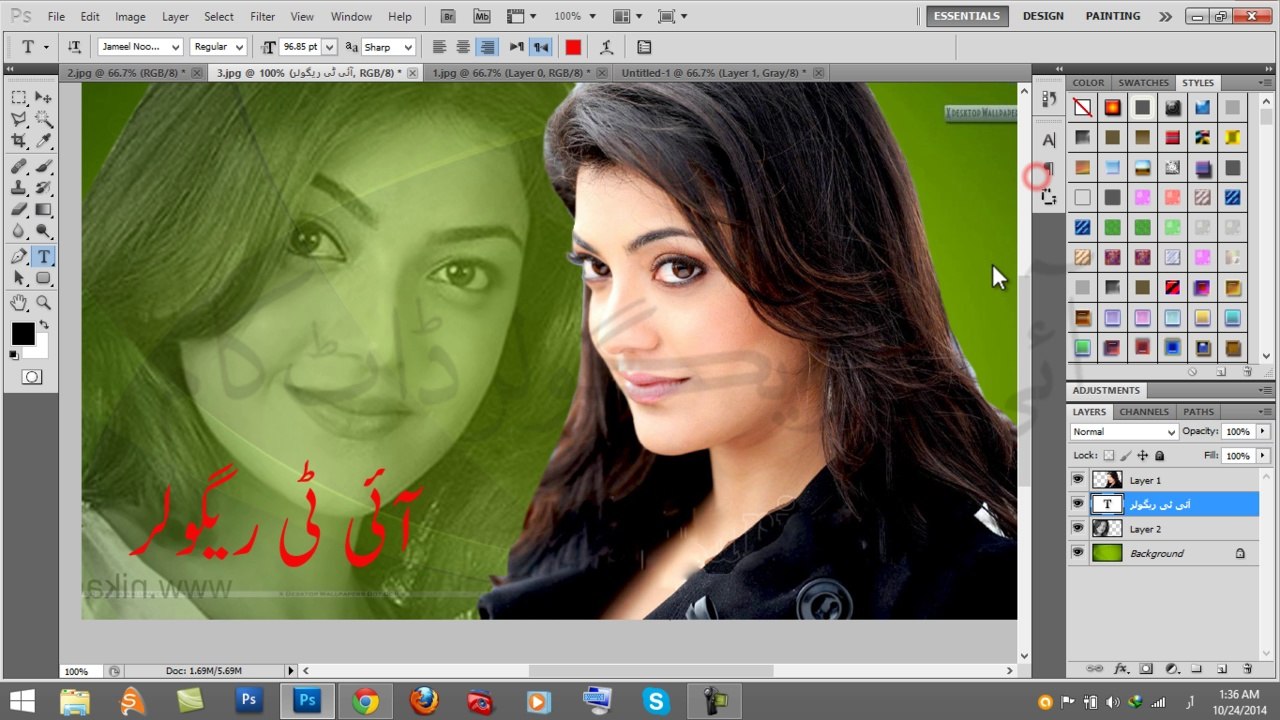Image resolution: width=1280 pixels, height=720 pixels.
Task: Toggle lock all padlock
Action: [x=1160, y=456]
